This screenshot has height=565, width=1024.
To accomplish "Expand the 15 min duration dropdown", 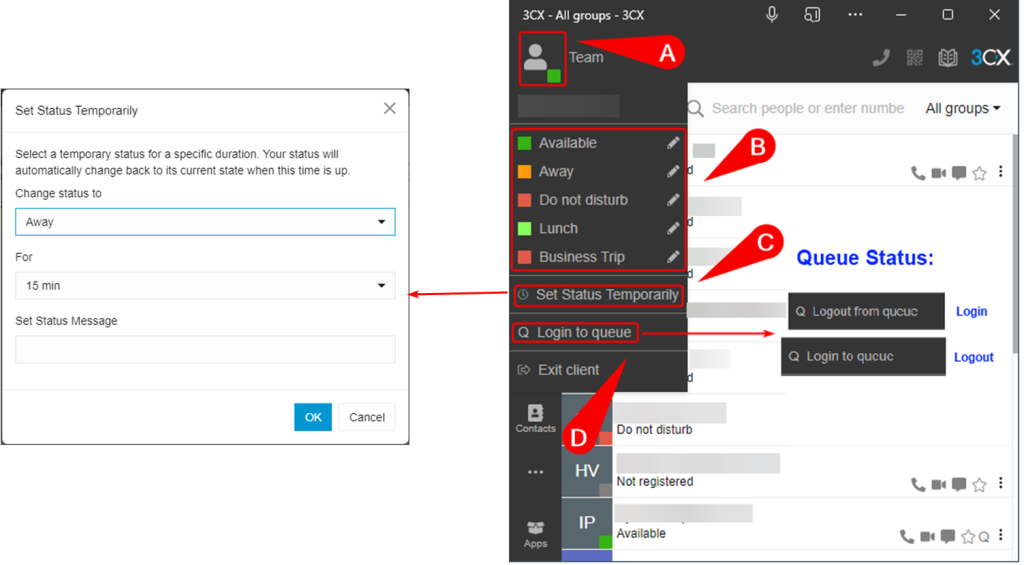I will (205, 286).
